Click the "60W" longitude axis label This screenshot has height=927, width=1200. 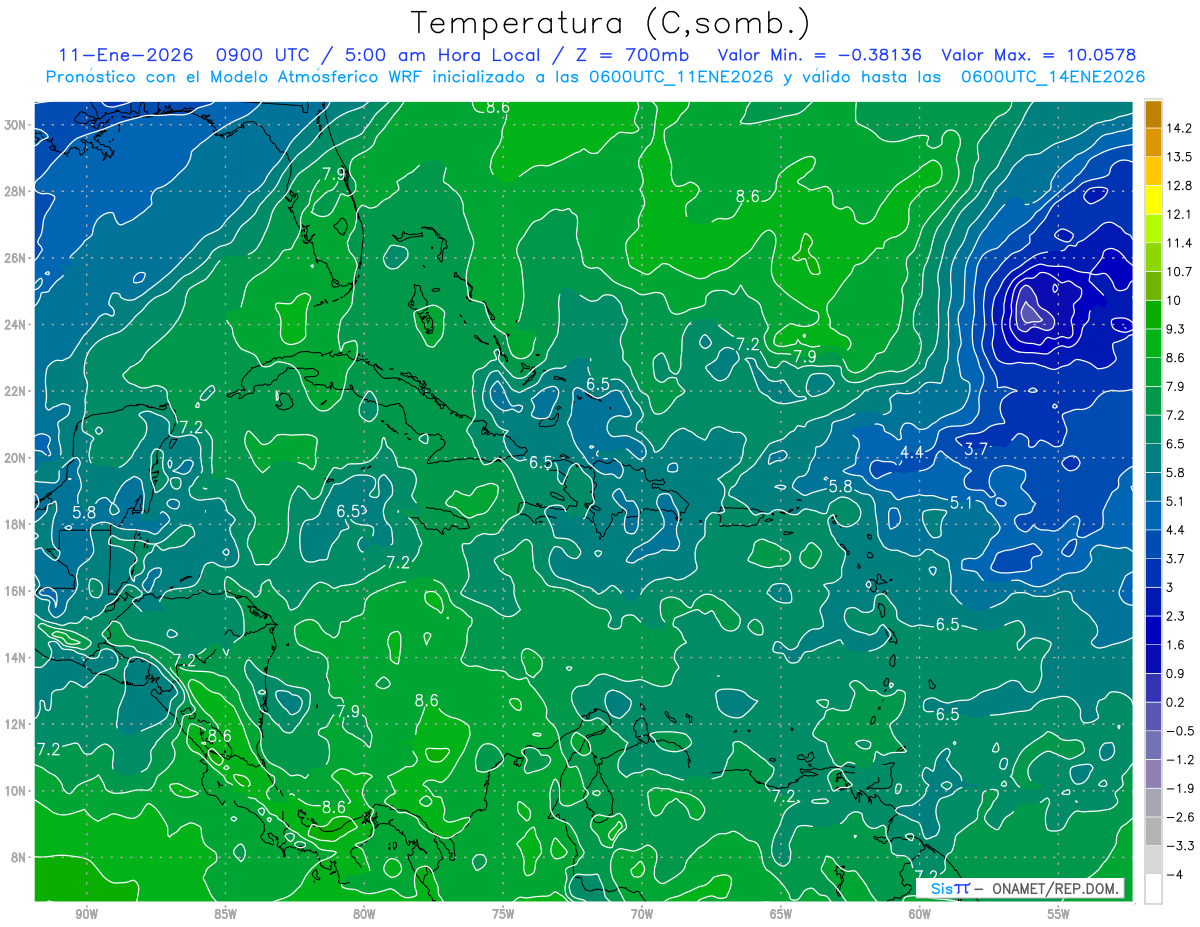pyautogui.click(x=920, y=914)
